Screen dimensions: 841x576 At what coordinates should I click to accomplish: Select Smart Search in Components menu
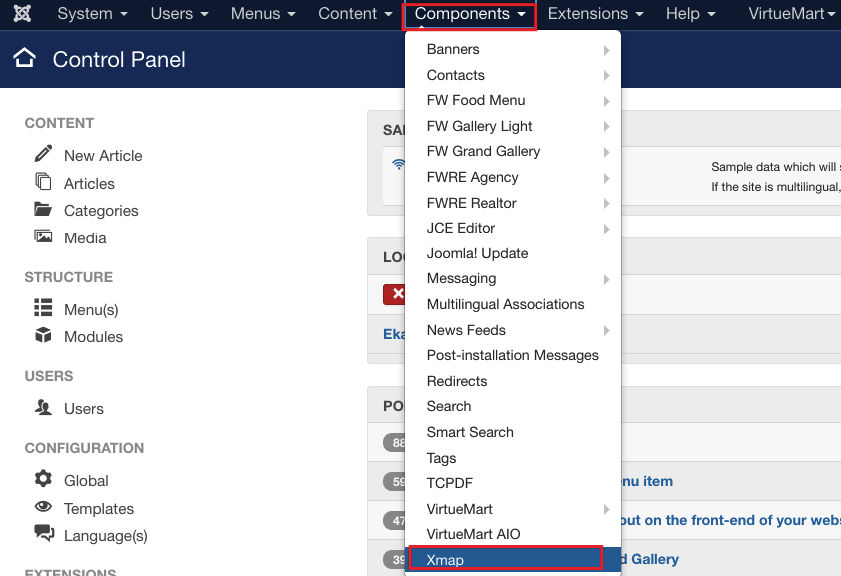(470, 432)
